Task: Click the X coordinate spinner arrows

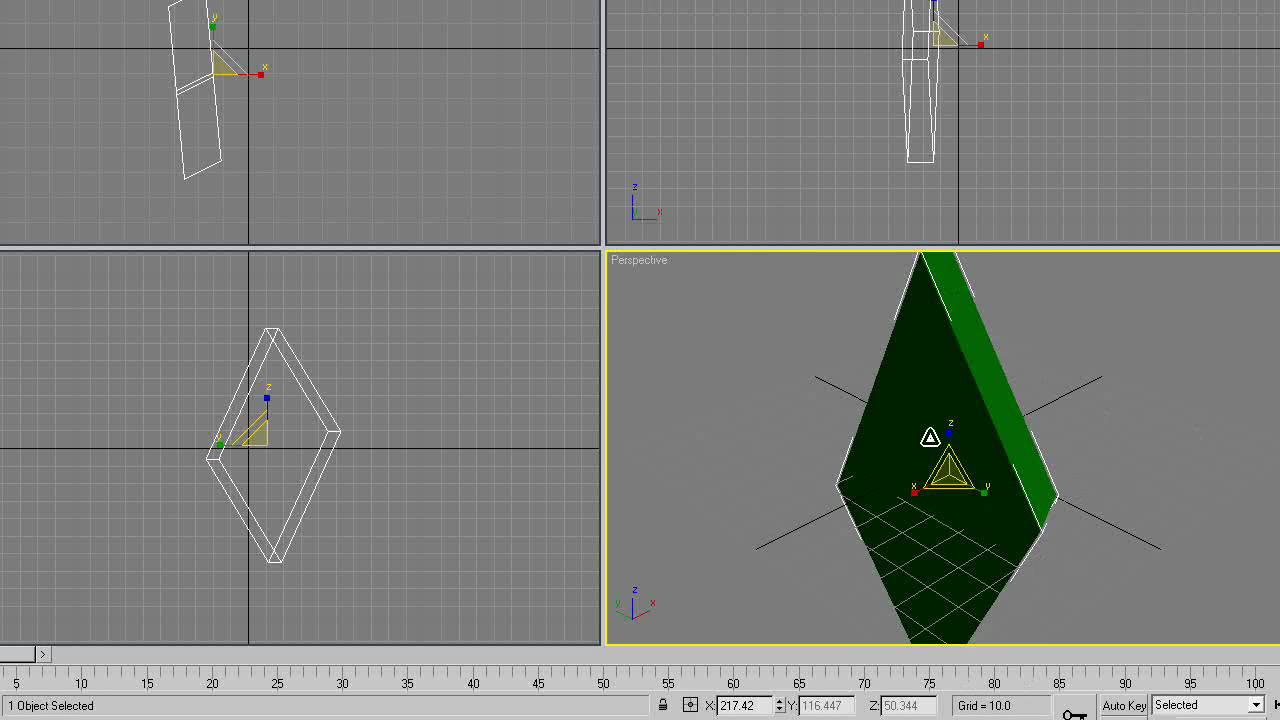Action: pos(779,706)
